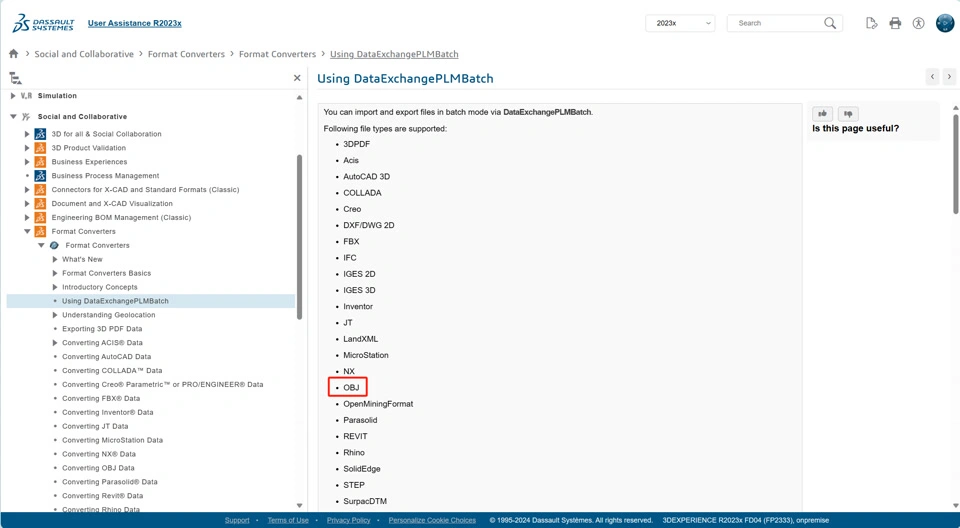This screenshot has height=528, width=960.
Task: Click the search magnifier icon
Action: point(830,23)
